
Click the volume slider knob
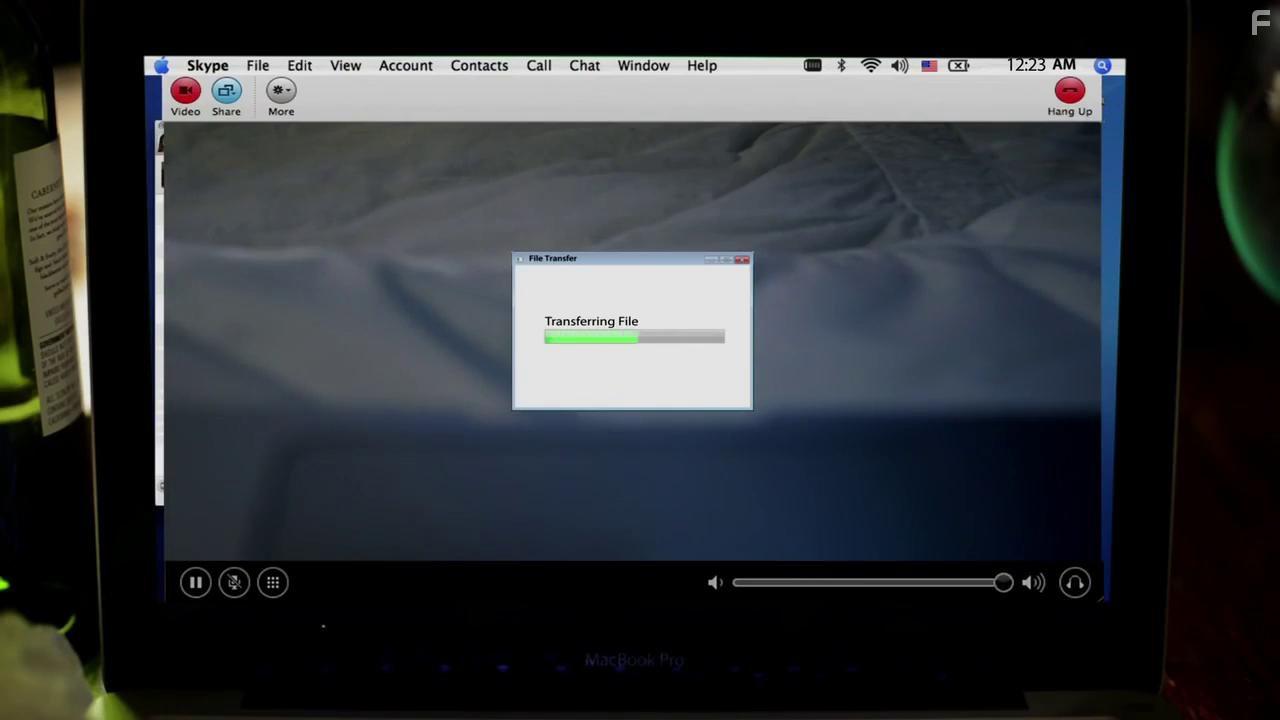[1003, 583]
